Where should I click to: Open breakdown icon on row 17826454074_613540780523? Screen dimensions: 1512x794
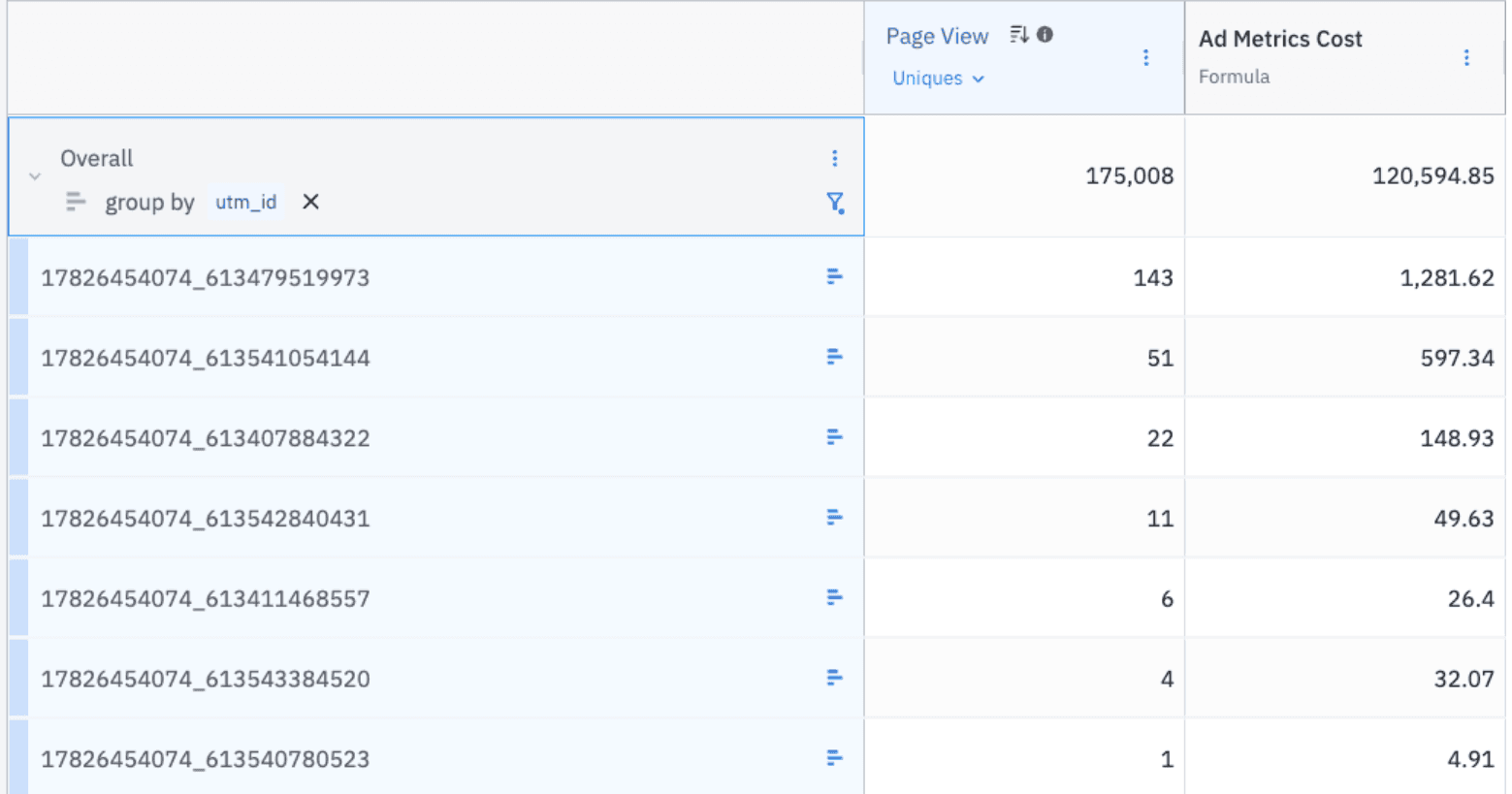pyautogui.click(x=834, y=758)
